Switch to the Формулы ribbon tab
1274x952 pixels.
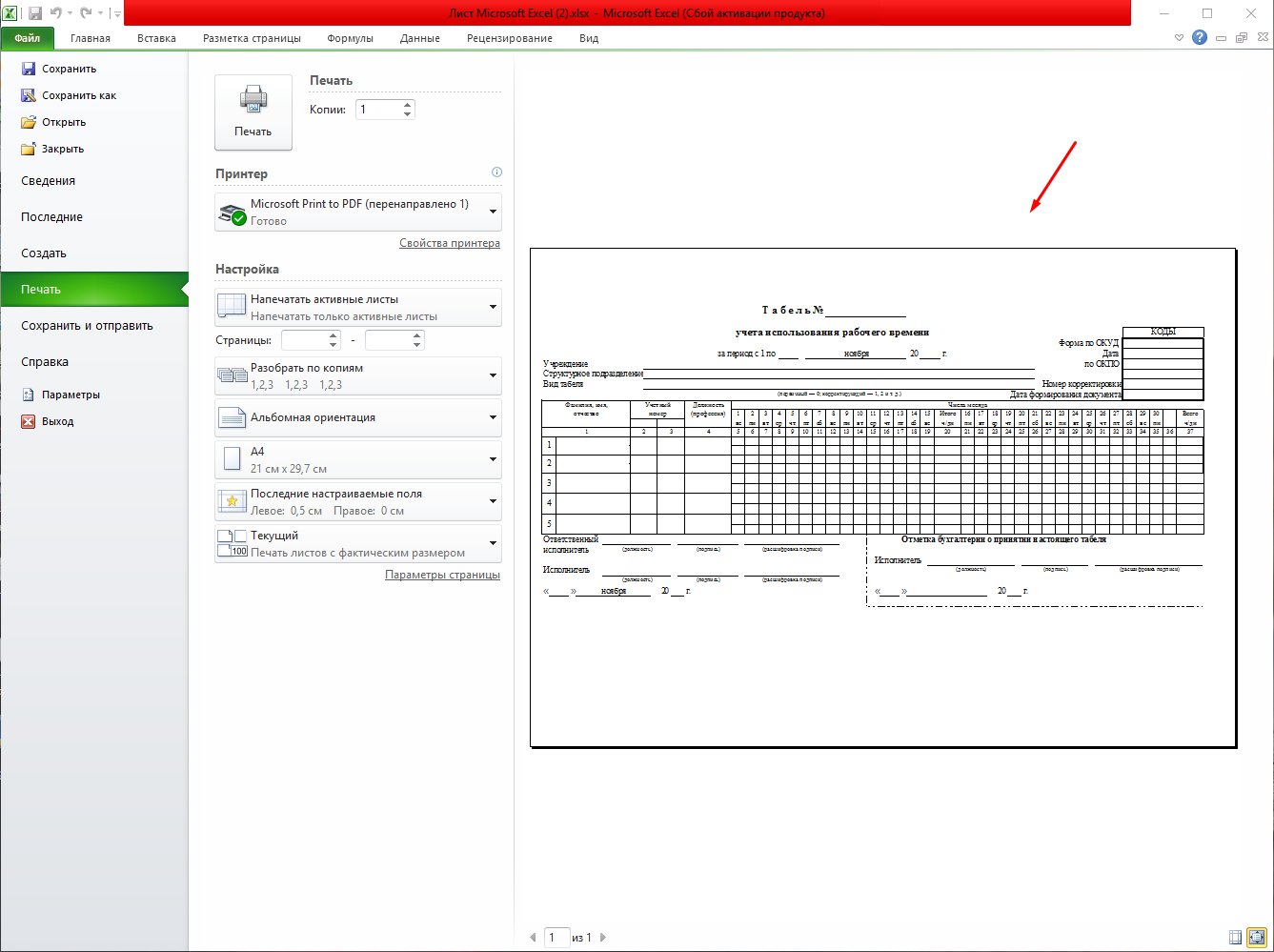(x=350, y=38)
